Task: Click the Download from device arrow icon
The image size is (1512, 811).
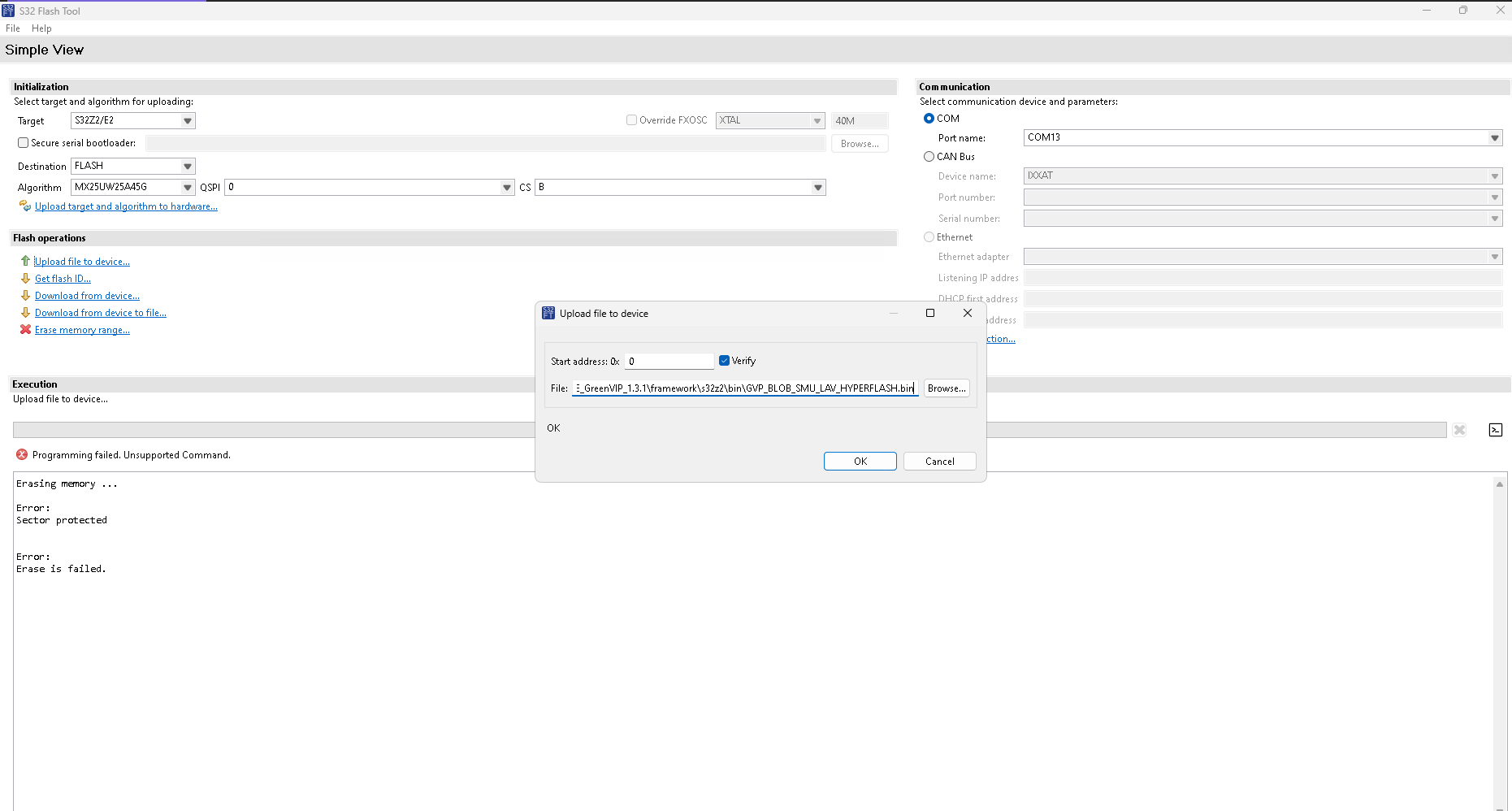Action: tap(25, 295)
